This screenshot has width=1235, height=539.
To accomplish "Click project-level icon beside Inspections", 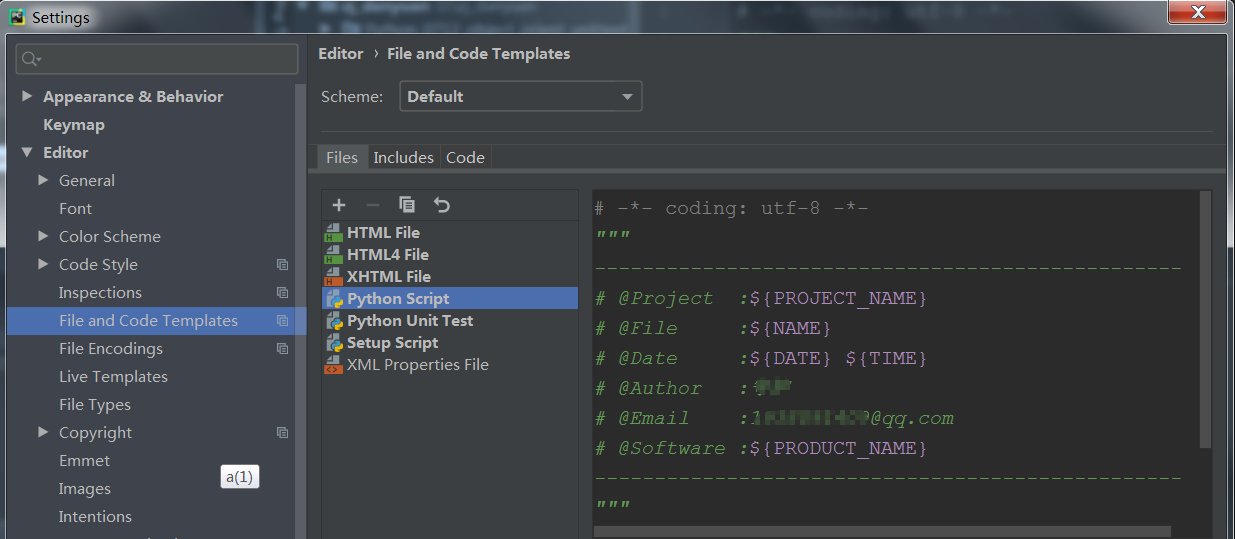I will (x=282, y=293).
